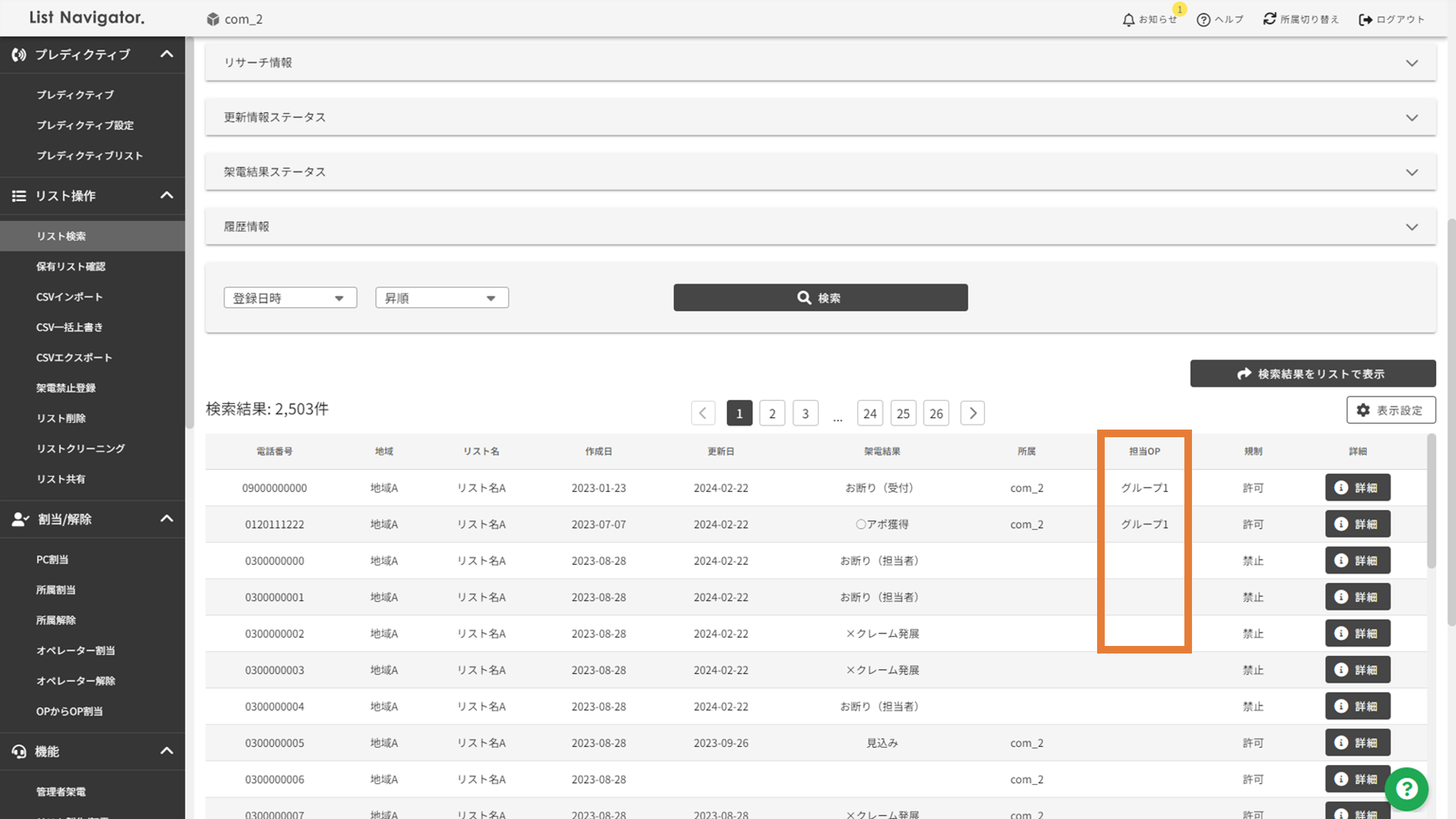The height and width of the screenshot is (819, 1456).
Task: Jump to page 25 of results
Action: pyautogui.click(x=903, y=414)
